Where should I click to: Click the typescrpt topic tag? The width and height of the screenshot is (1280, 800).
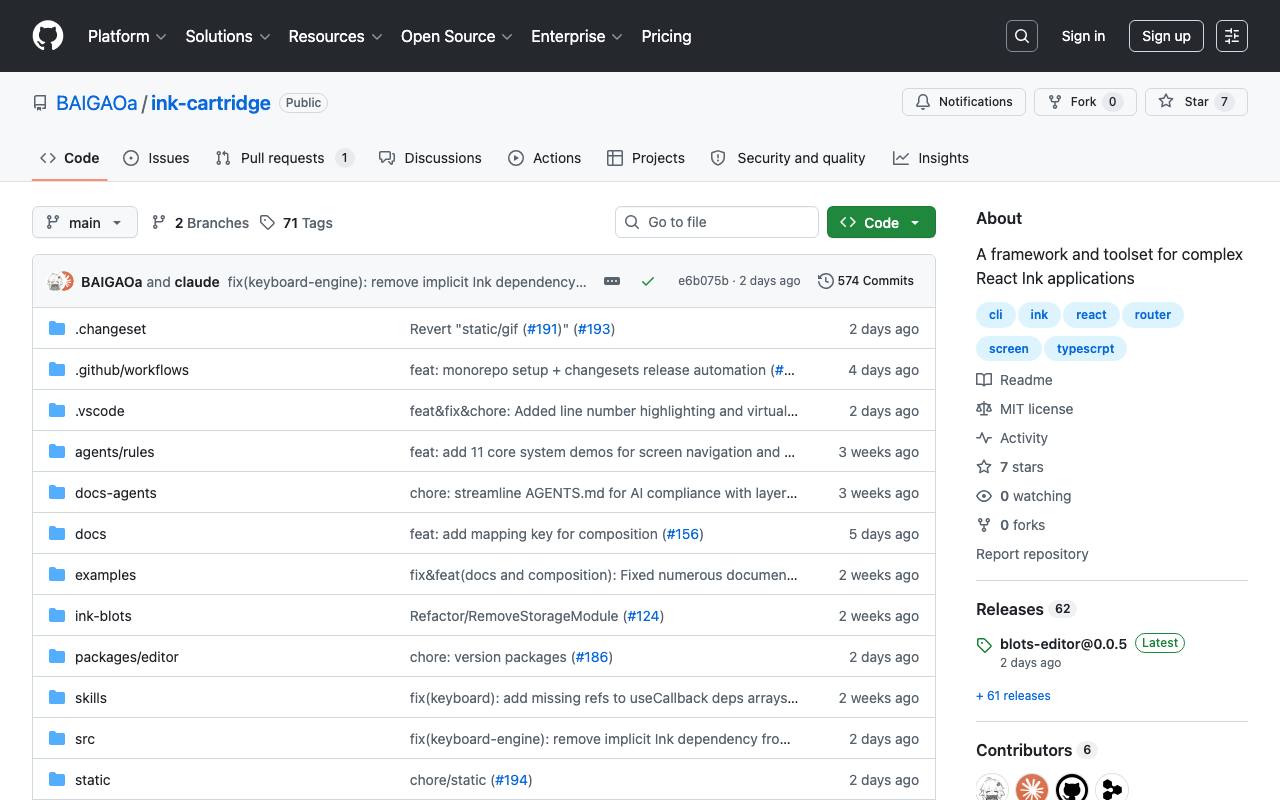coord(1085,349)
